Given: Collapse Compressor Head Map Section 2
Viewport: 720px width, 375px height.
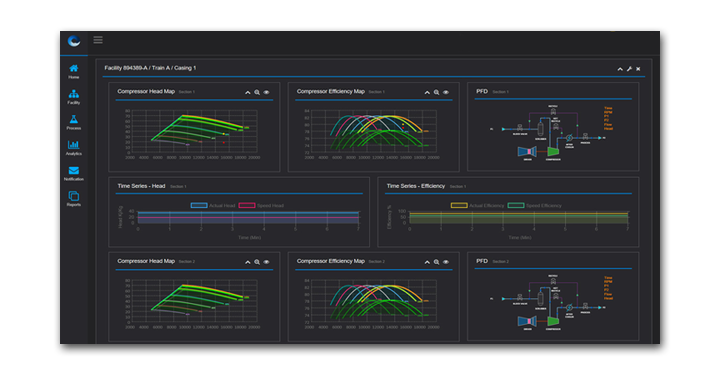Looking at the screenshot, I should [248, 262].
